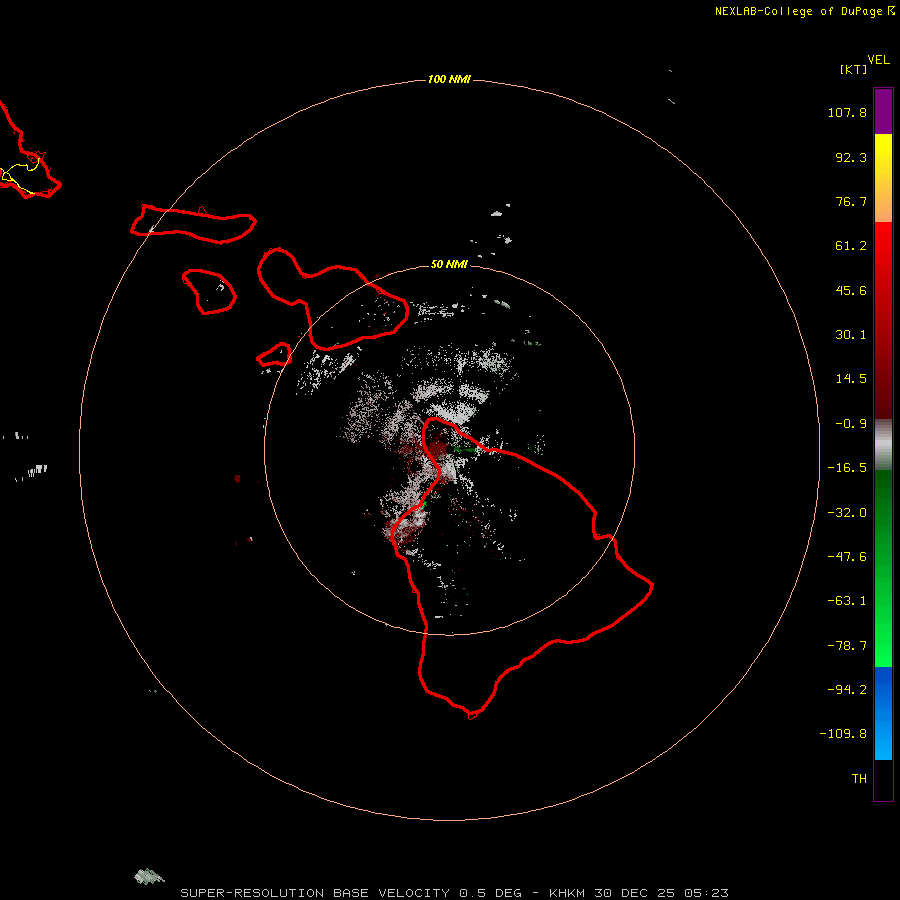Pick the blue segment of the color bar
The width and height of the screenshot is (900, 900).
(x=883, y=713)
